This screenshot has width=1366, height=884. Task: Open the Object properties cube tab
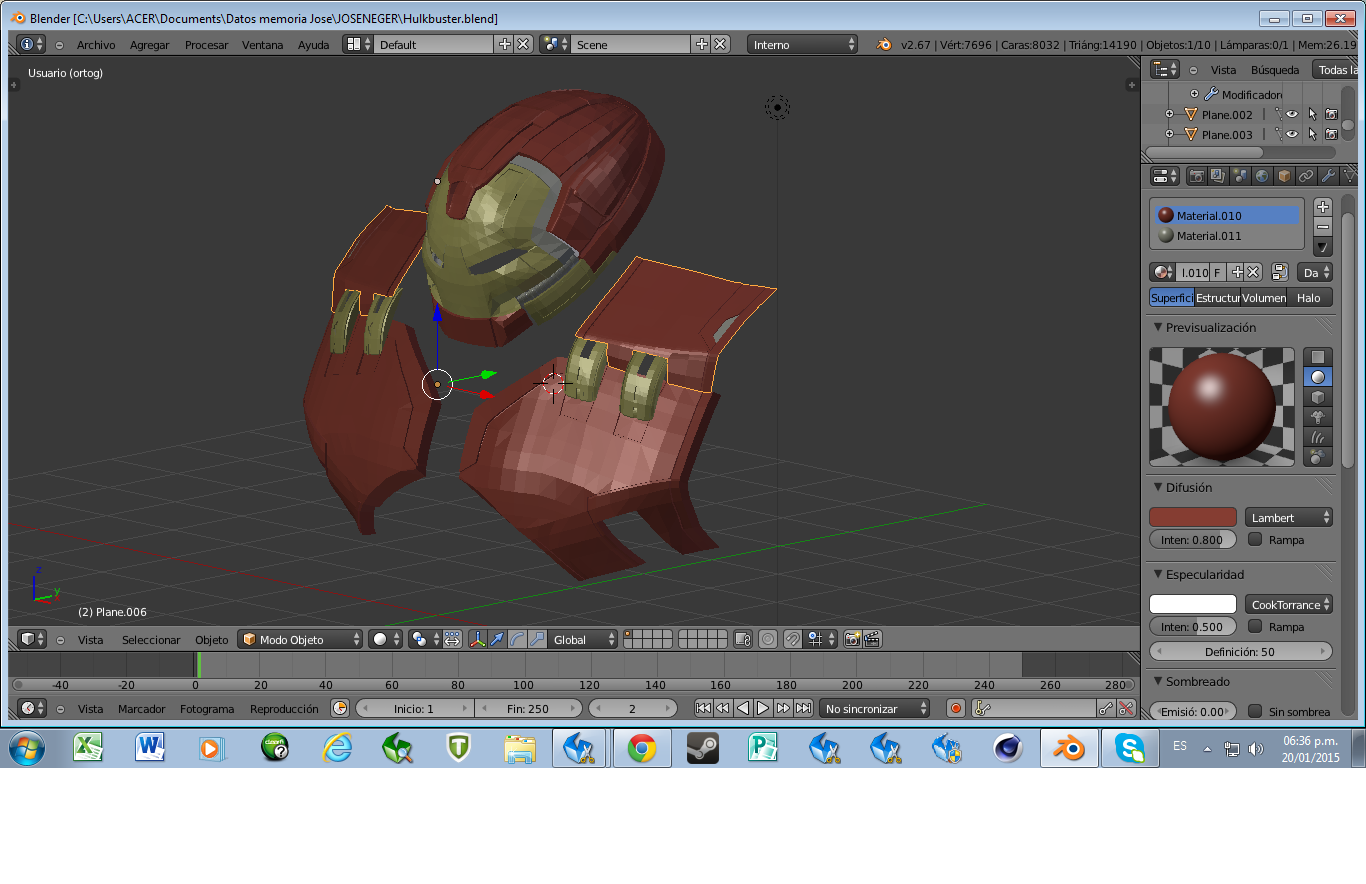[x=1284, y=176]
